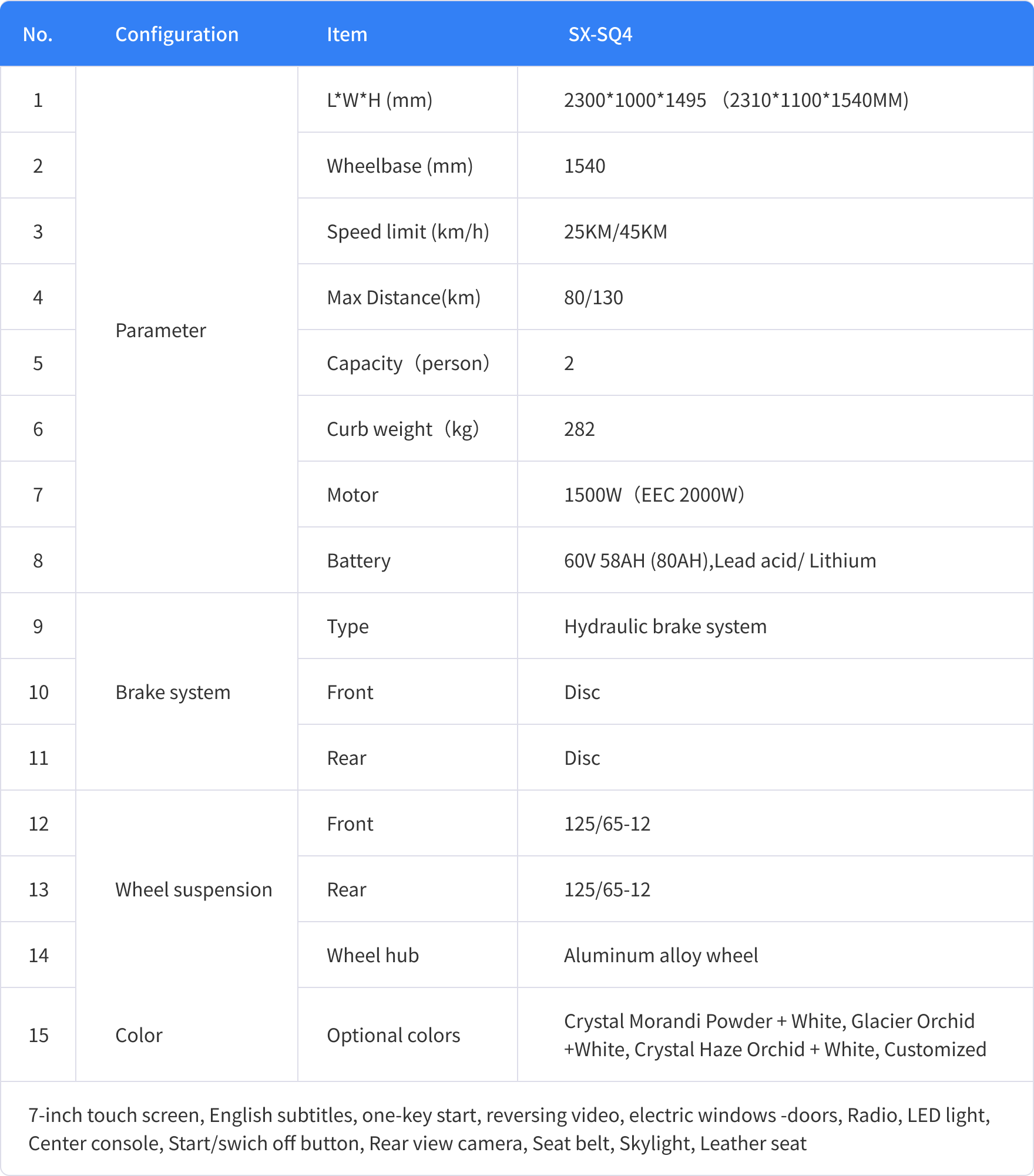Viewport: 1034px width, 1176px height.
Task: Select the Hydraulic brake system value
Action: (x=665, y=627)
